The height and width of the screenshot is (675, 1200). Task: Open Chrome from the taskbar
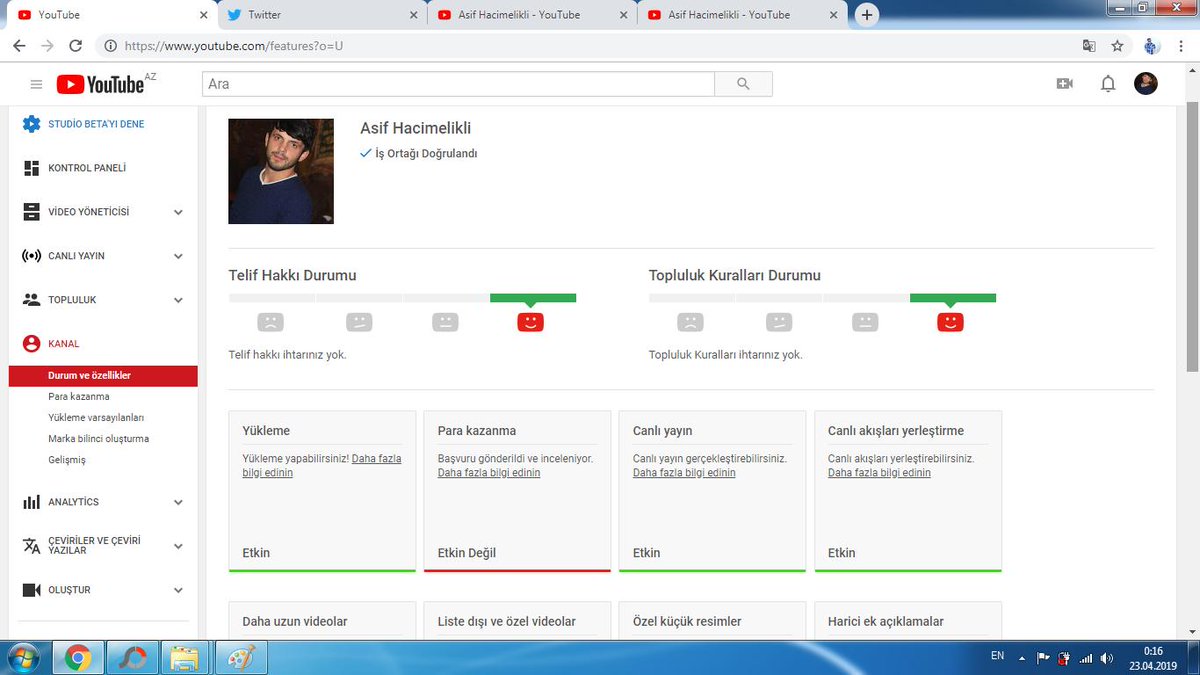[79, 658]
